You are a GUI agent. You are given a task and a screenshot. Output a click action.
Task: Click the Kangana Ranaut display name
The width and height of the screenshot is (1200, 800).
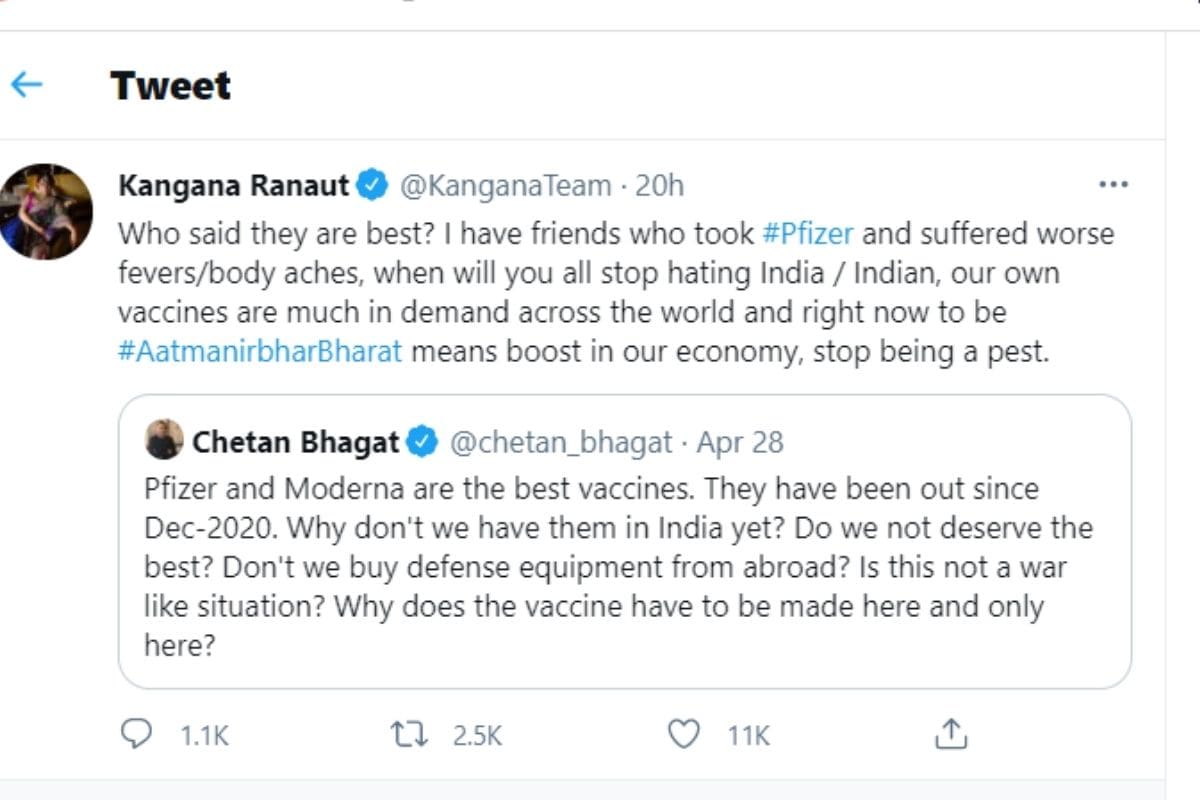pos(234,185)
